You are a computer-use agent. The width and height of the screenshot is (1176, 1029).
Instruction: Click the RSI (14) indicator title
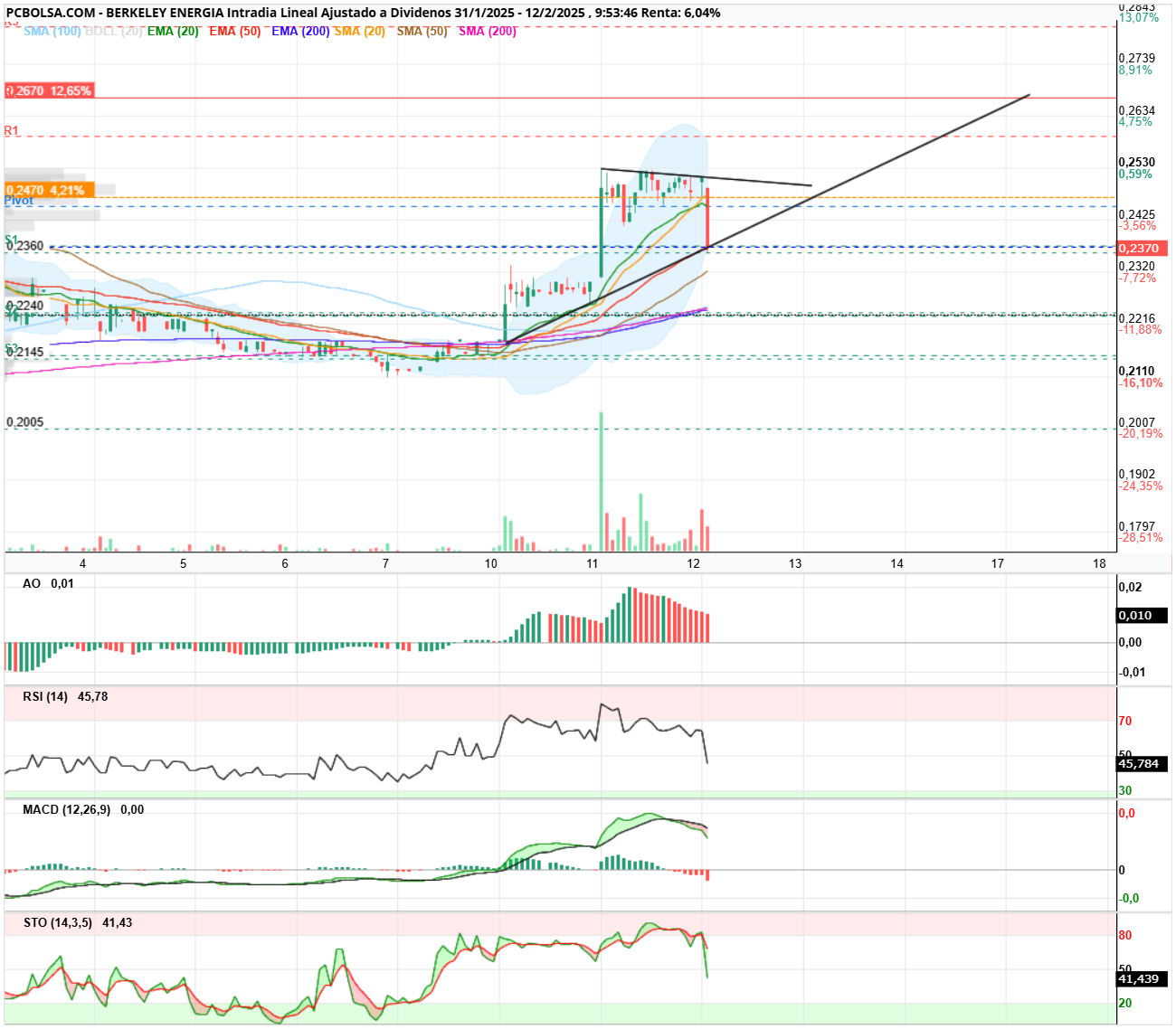(45, 697)
